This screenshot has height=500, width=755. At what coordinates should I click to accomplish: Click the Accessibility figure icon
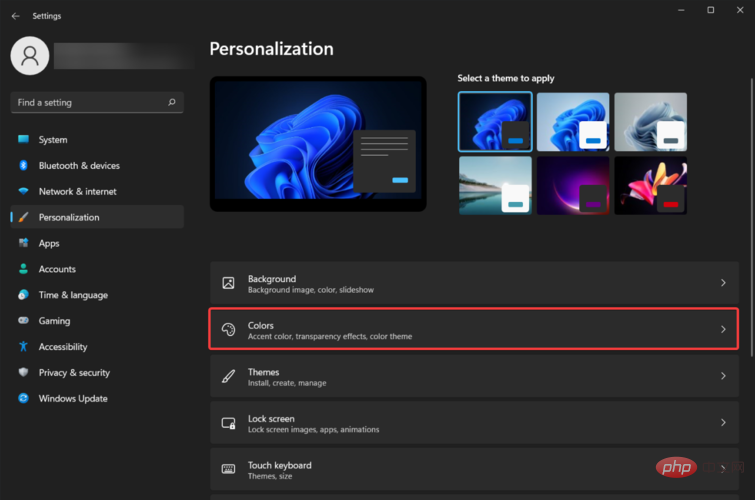click(23, 346)
